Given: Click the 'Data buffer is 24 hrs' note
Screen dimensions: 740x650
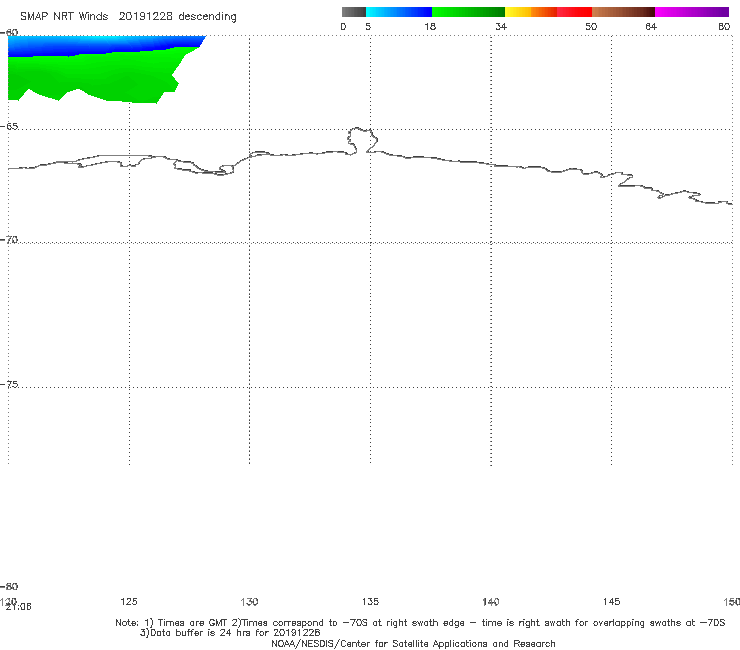Looking at the screenshot, I should point(230,633).
